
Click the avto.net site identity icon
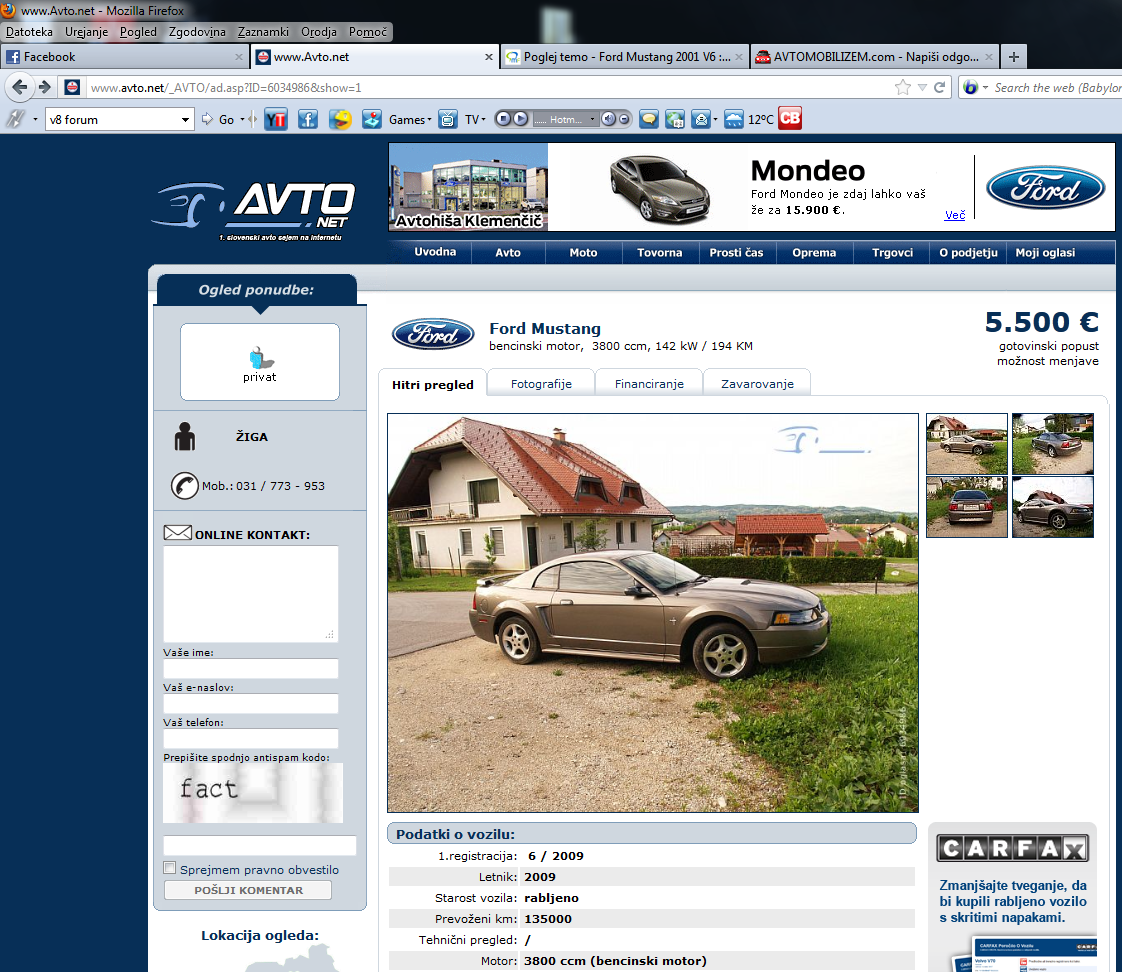(x=72, y=87)
